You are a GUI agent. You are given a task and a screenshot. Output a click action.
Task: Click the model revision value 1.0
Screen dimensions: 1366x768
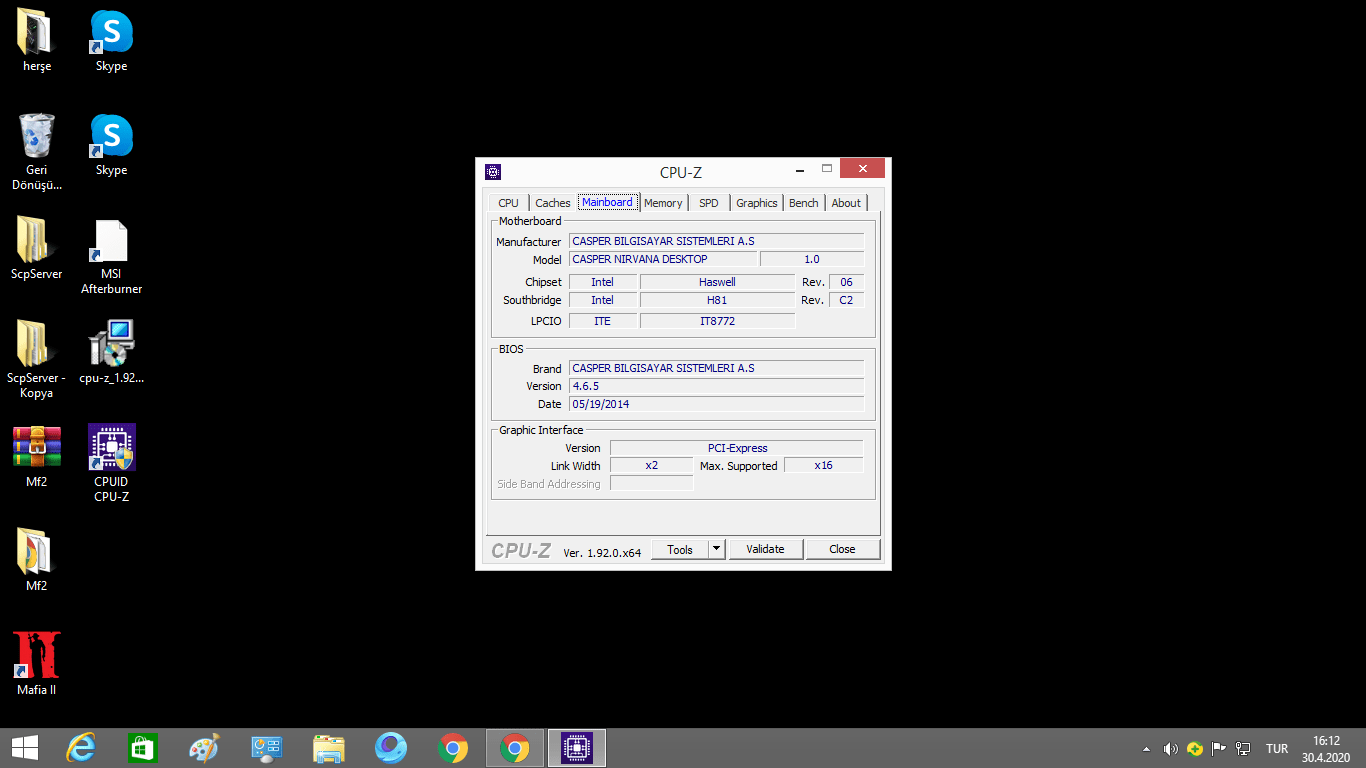click(812, 259)
